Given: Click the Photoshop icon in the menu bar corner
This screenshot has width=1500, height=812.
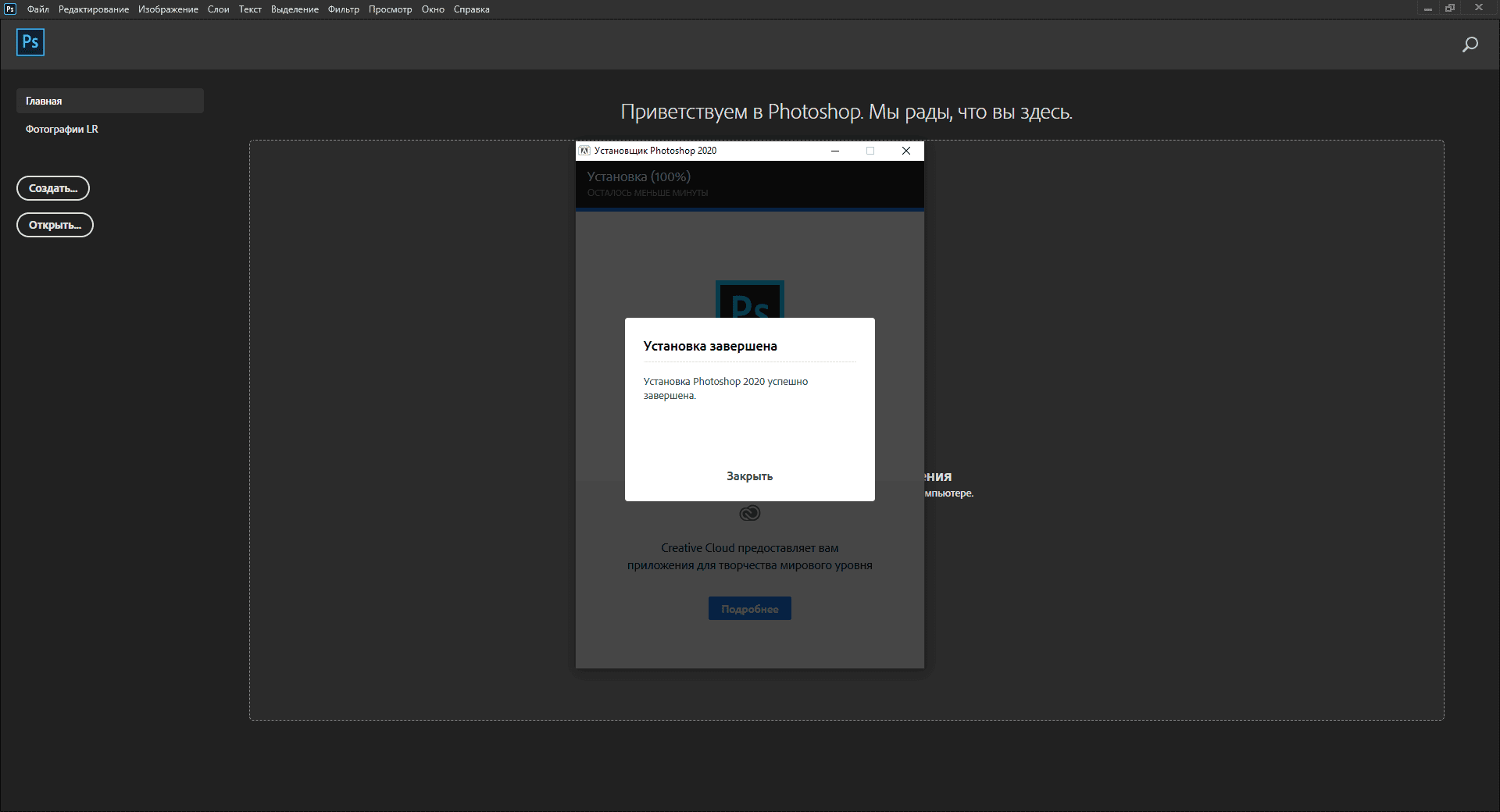Looking at the screenshot, I should click(10, 9).
